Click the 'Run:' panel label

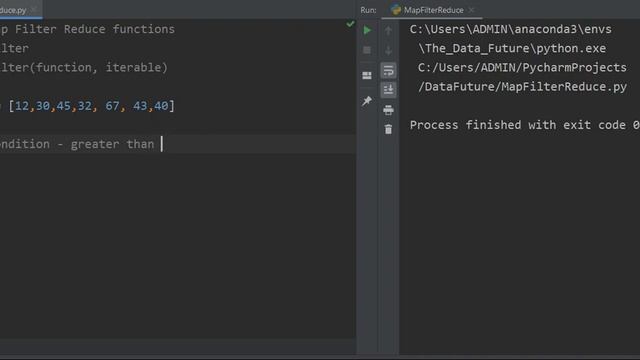[x=368, y=10]
